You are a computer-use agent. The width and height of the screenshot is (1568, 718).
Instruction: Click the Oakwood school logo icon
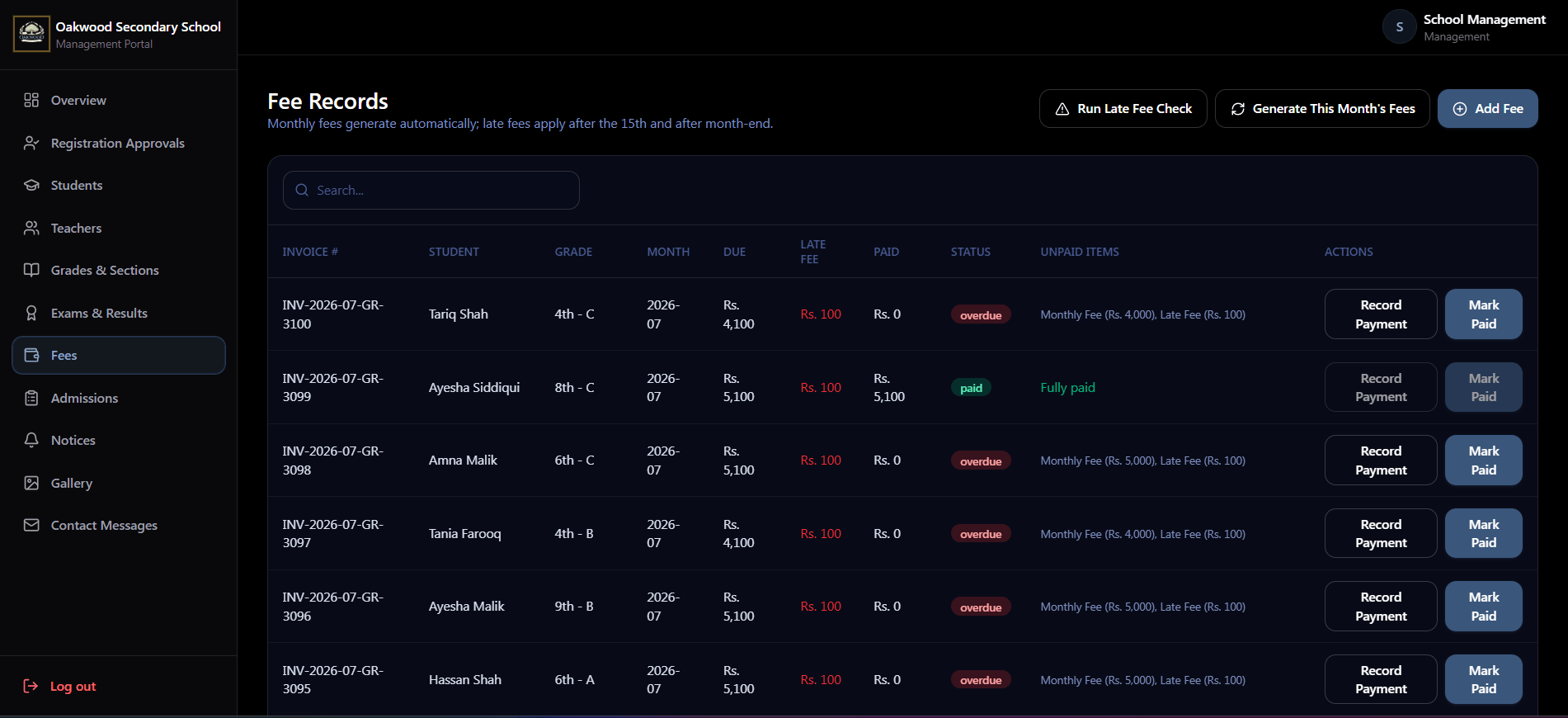[x=31, y=34]
